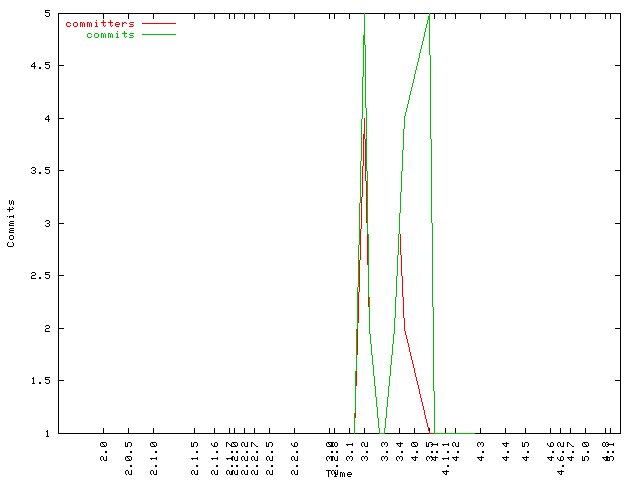Screen dimensions: 640x480
Task: Click the red committers legend line sample
Action: (x=159, y=23)
